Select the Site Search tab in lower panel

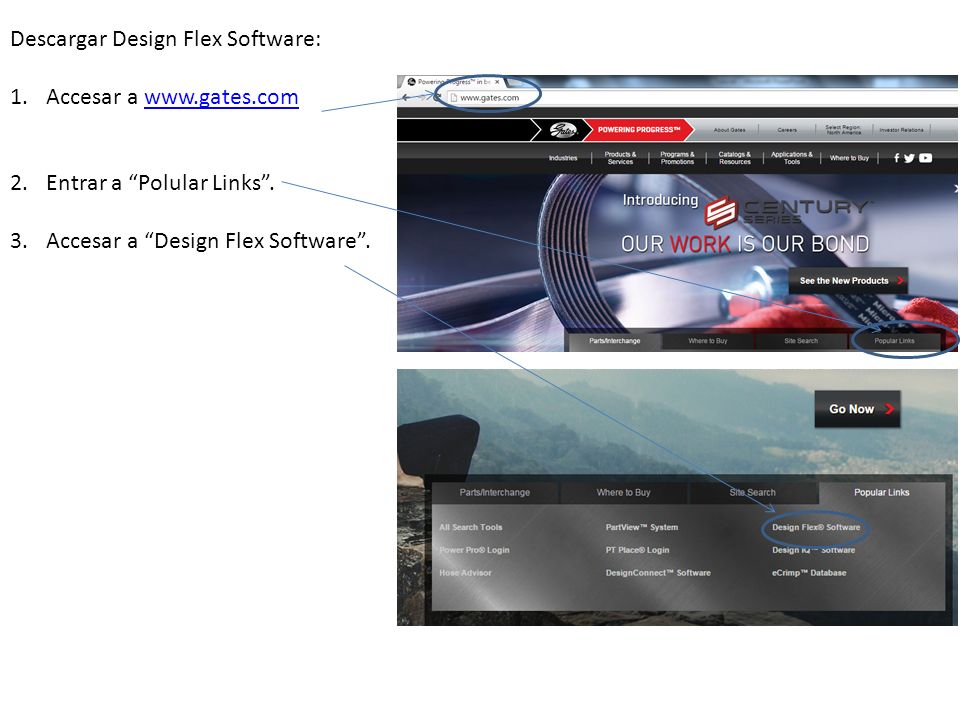pyautogui.click(x=752, y=492)
